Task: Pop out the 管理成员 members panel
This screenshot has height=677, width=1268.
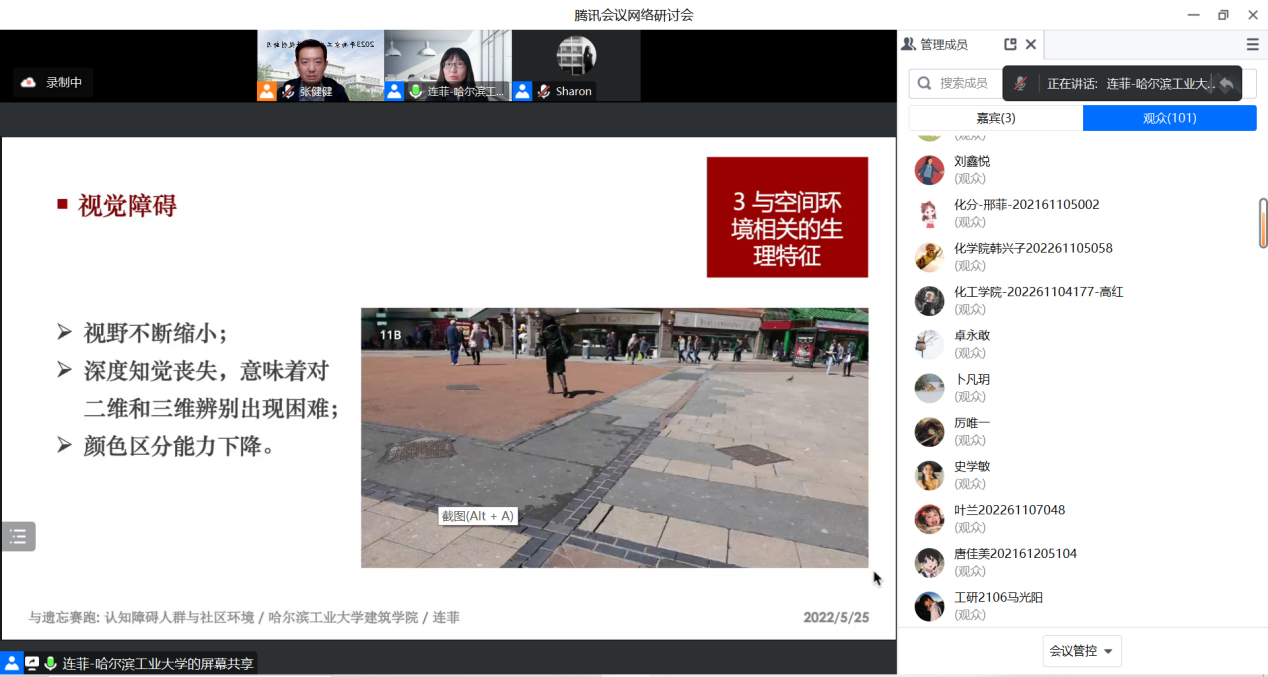Action: (x=1010, y=44)
